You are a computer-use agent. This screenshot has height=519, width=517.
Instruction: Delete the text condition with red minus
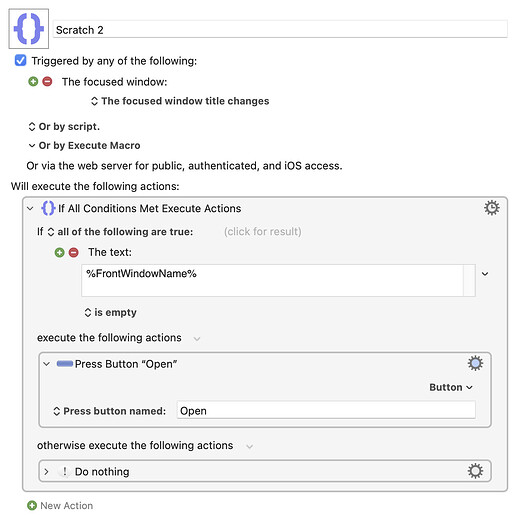coord(74,252)
